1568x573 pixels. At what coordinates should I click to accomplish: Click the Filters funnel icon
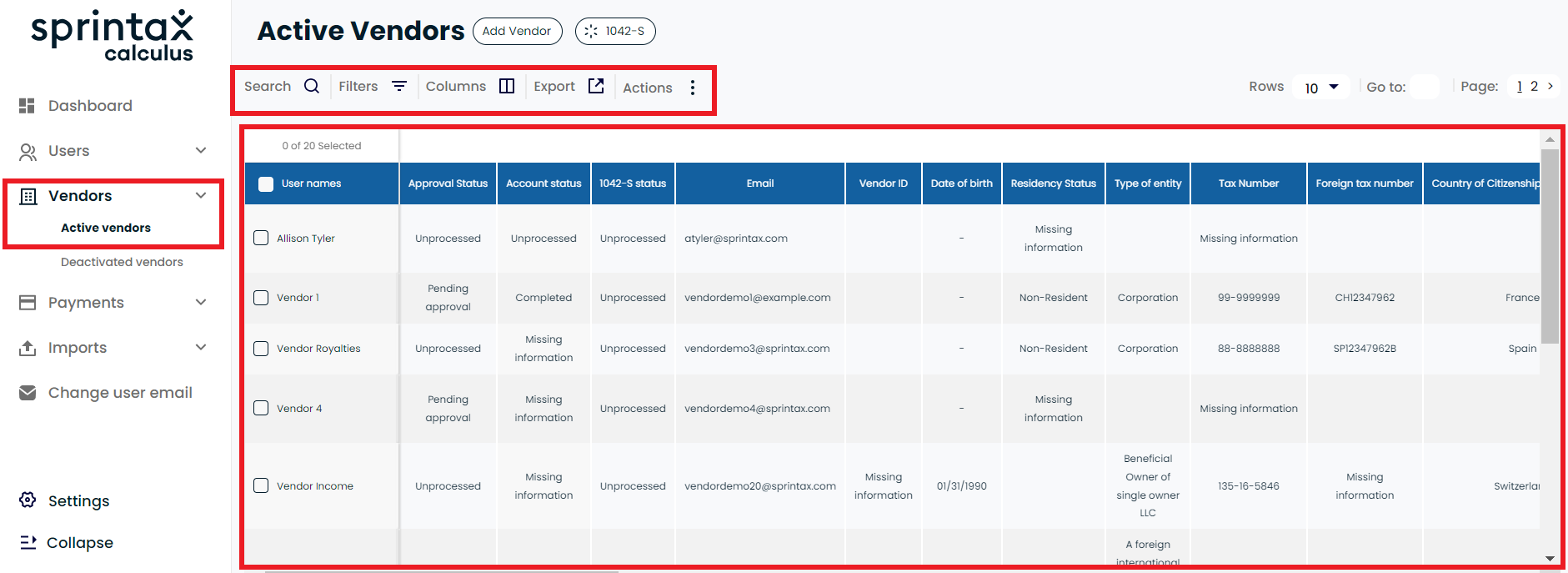tap(399, 86)
